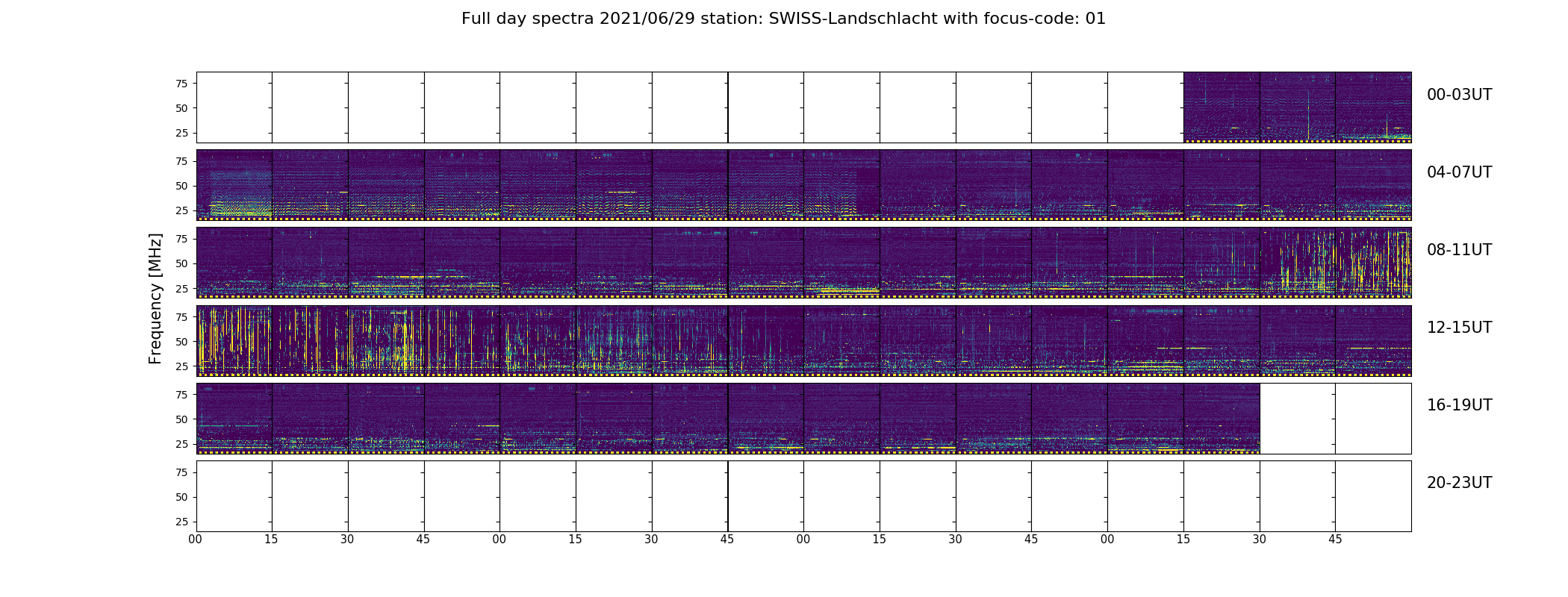Screen dimensions: 1568x597
Task: Select the 'Frequency [MHz]' axis label
Action: tap(155, 298)
